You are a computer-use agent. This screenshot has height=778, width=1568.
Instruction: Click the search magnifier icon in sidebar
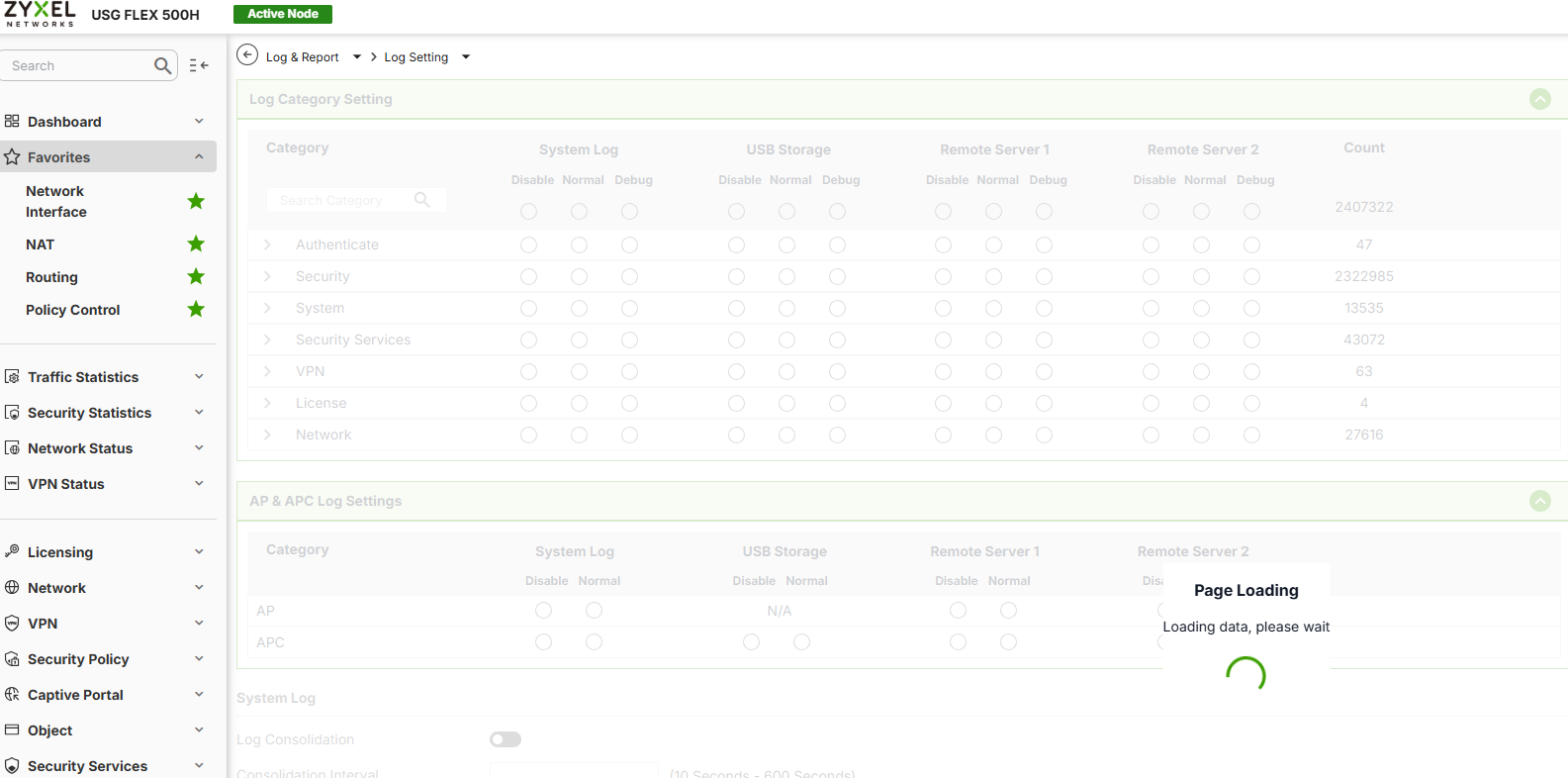click(x=163, y=65)
